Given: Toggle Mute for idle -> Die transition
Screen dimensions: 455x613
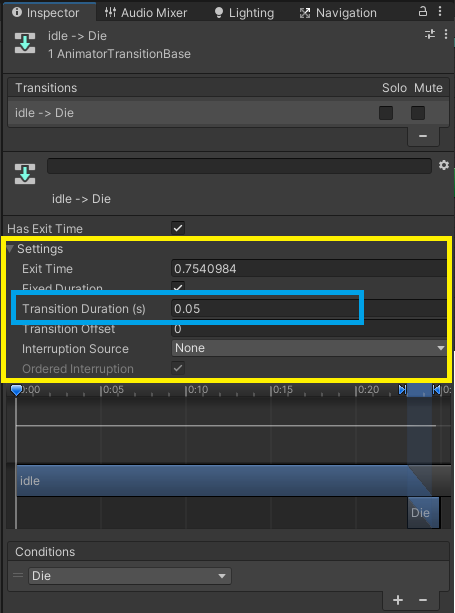Looking at the screenshot, I should pyautogui.click(x=418, y=113).
